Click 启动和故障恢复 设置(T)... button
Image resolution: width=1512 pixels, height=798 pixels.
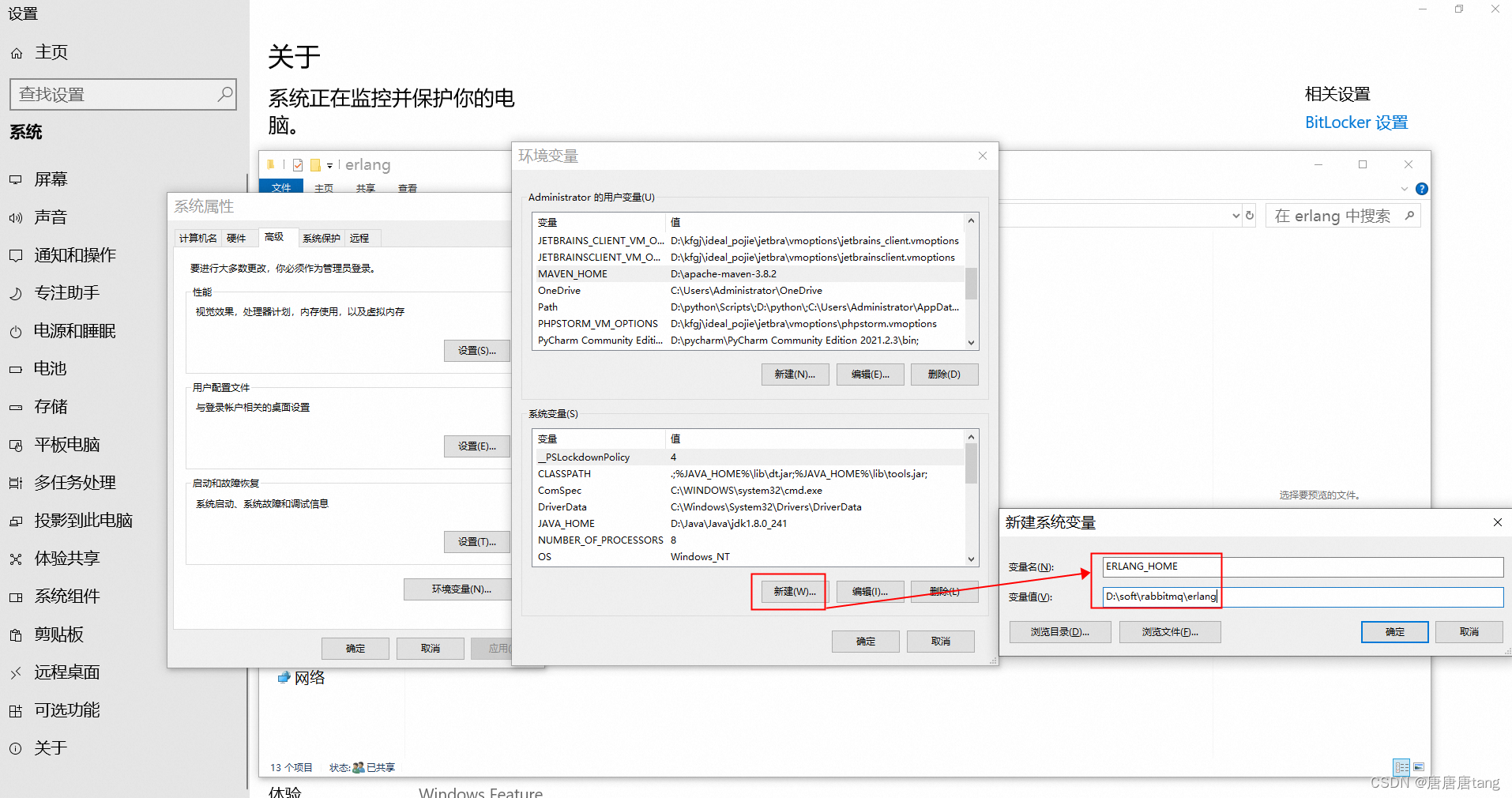pos(477,542)
